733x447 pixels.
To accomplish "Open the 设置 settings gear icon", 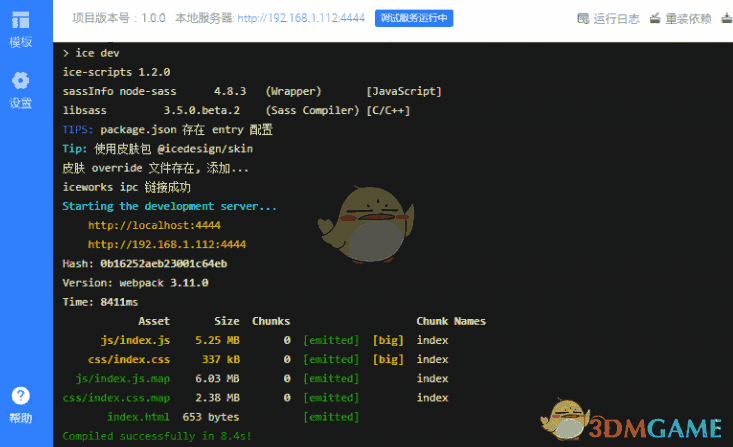I will tap(21, 80).
